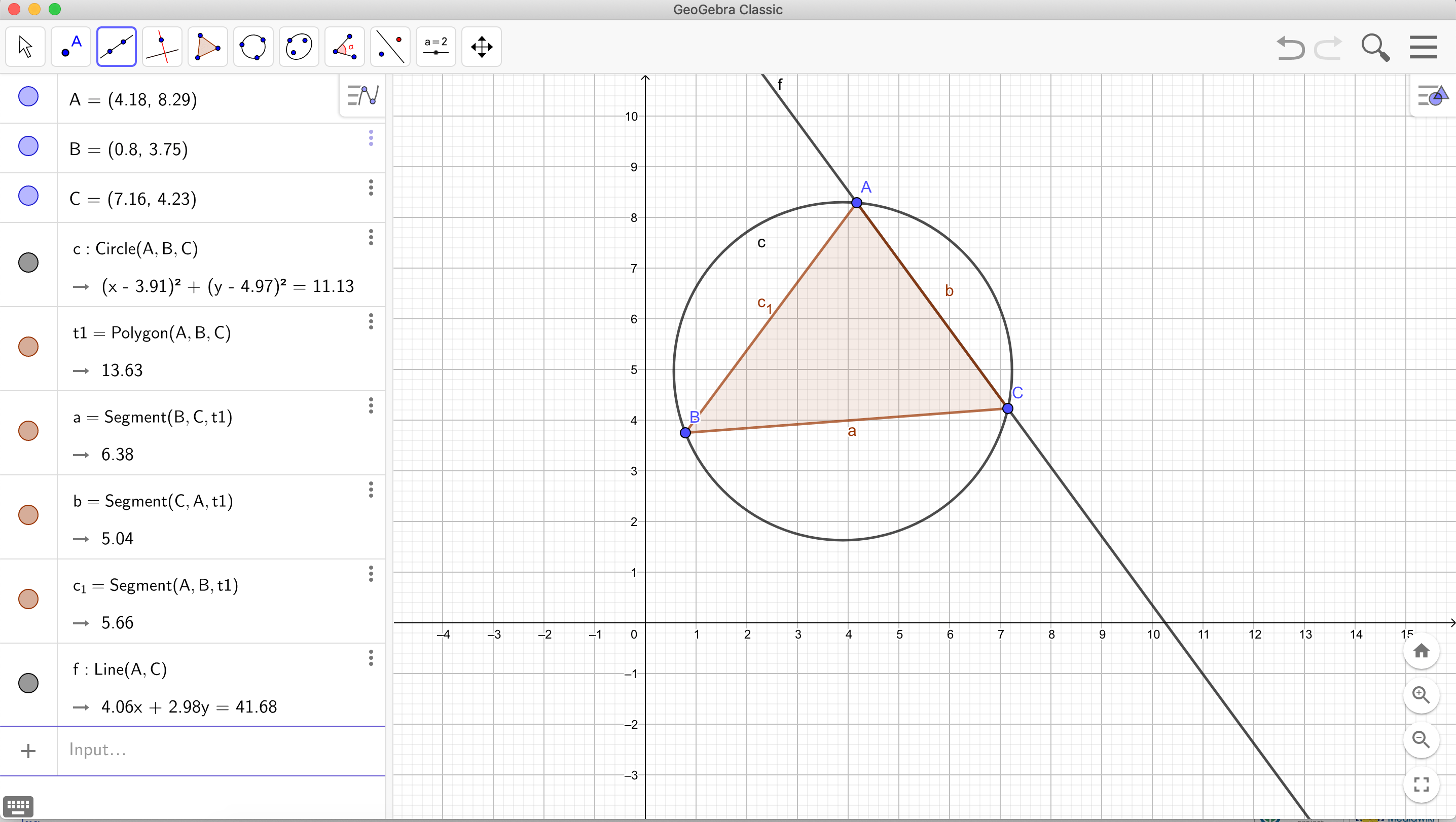
Task: Select the Perpendicular Line tool
Action: pyautogui.click(x=162, y=46)
